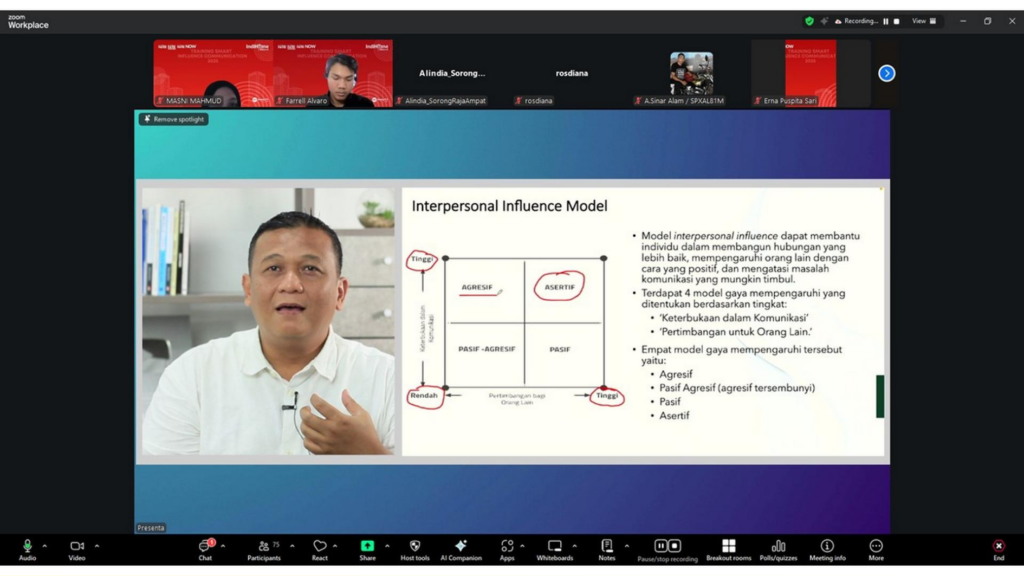This screenshot has width=1024, height=576.
Task: Open Polls/quizzes
Action: (x=778, y=550)
